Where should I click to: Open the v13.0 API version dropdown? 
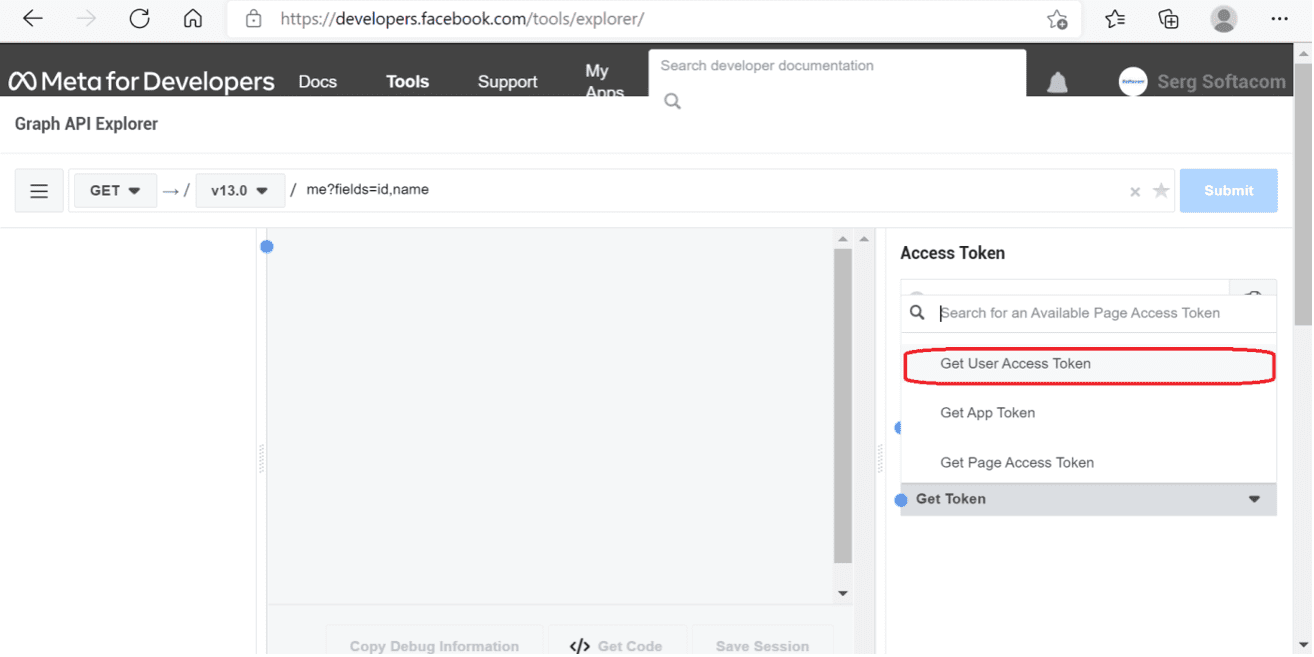239,190
